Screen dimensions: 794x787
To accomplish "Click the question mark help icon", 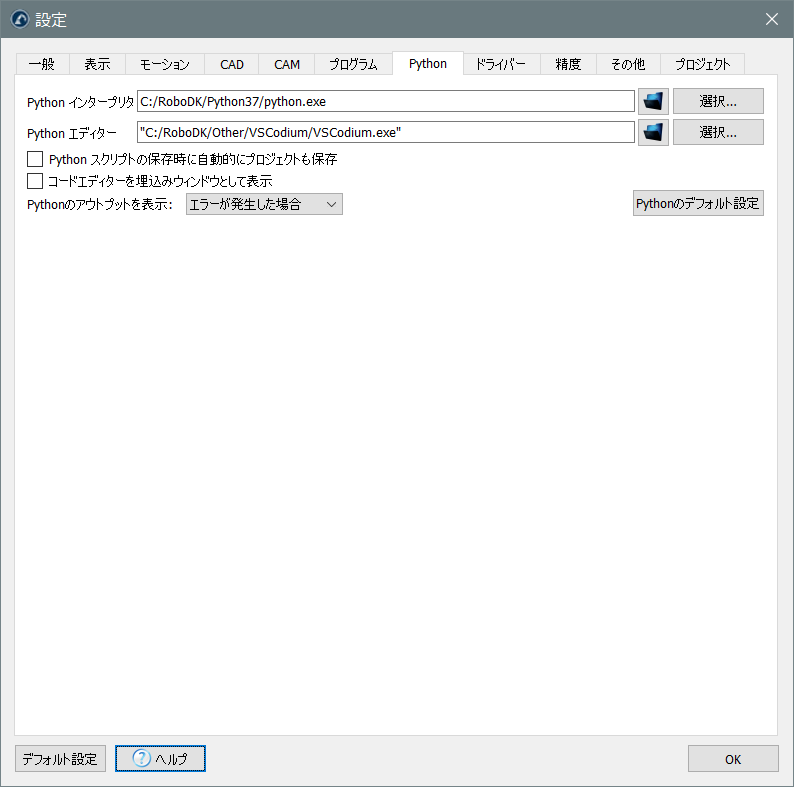I will (142, 758).
